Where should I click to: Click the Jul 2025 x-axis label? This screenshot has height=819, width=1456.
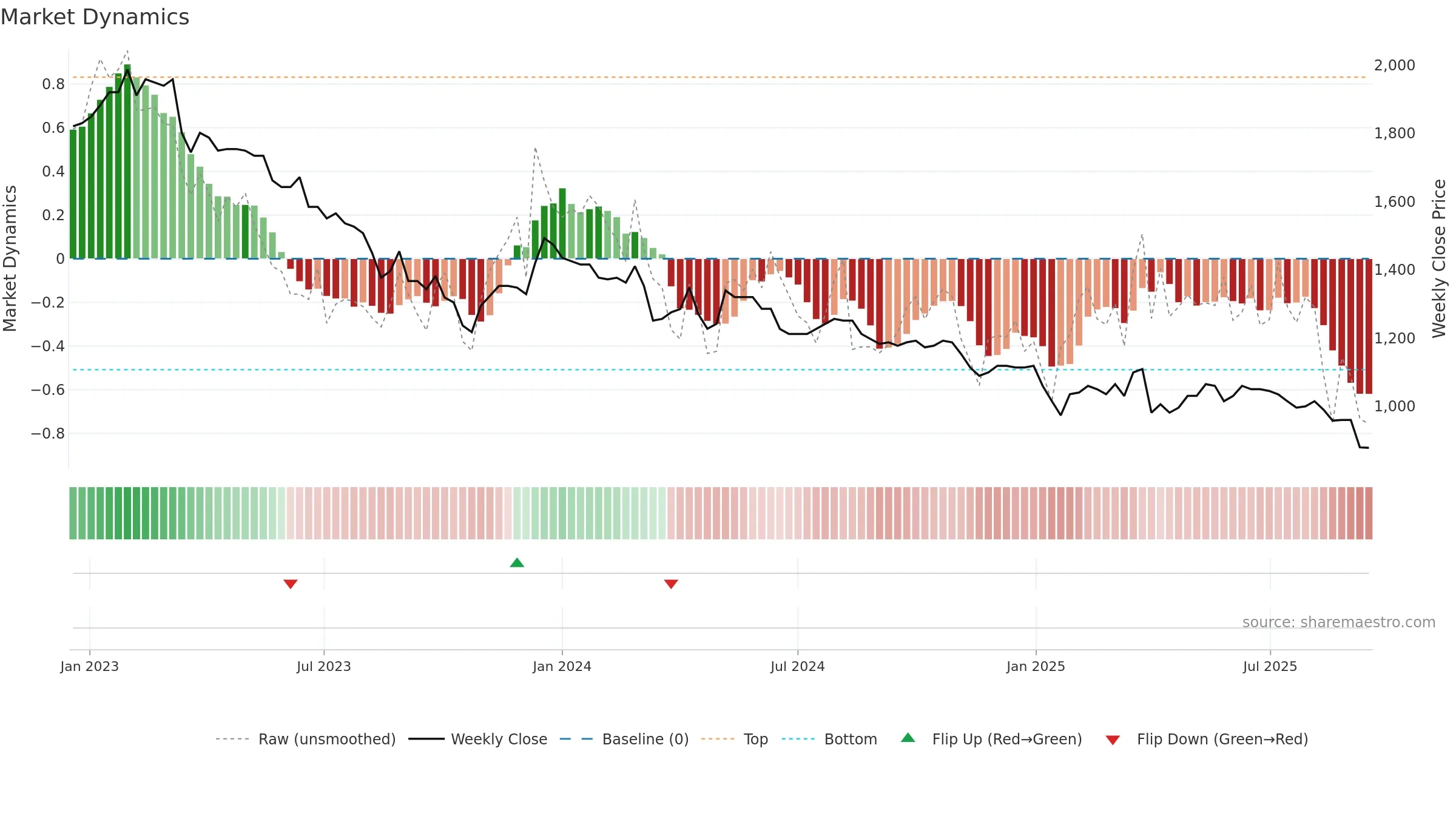[1270, 666]
